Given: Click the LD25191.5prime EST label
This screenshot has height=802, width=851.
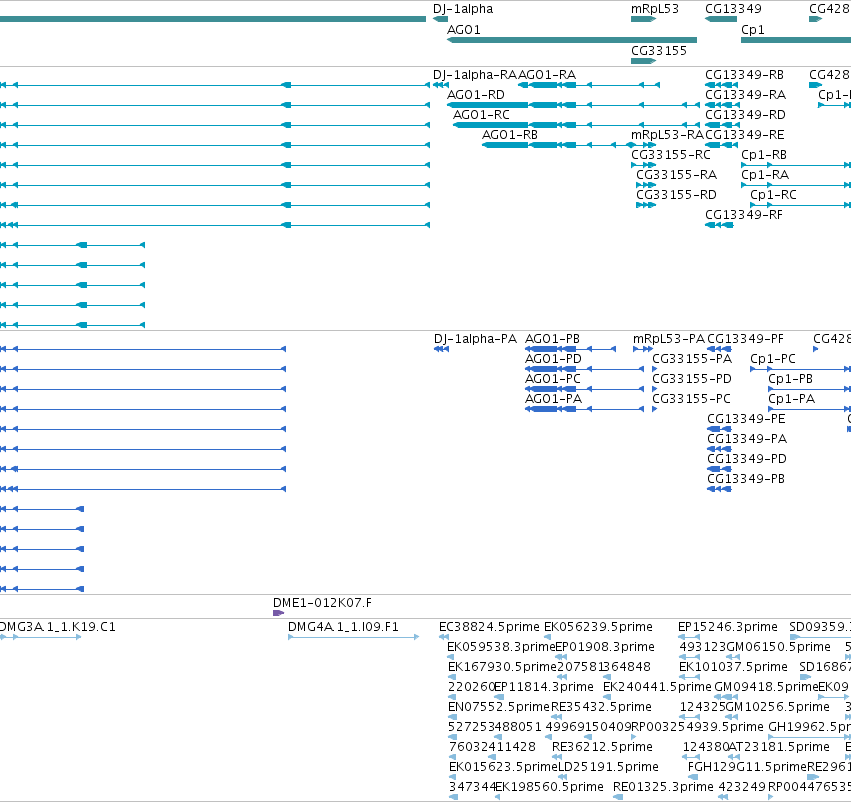Looking at the screenshot, I should pyautogui.click(x=608, y=767).
